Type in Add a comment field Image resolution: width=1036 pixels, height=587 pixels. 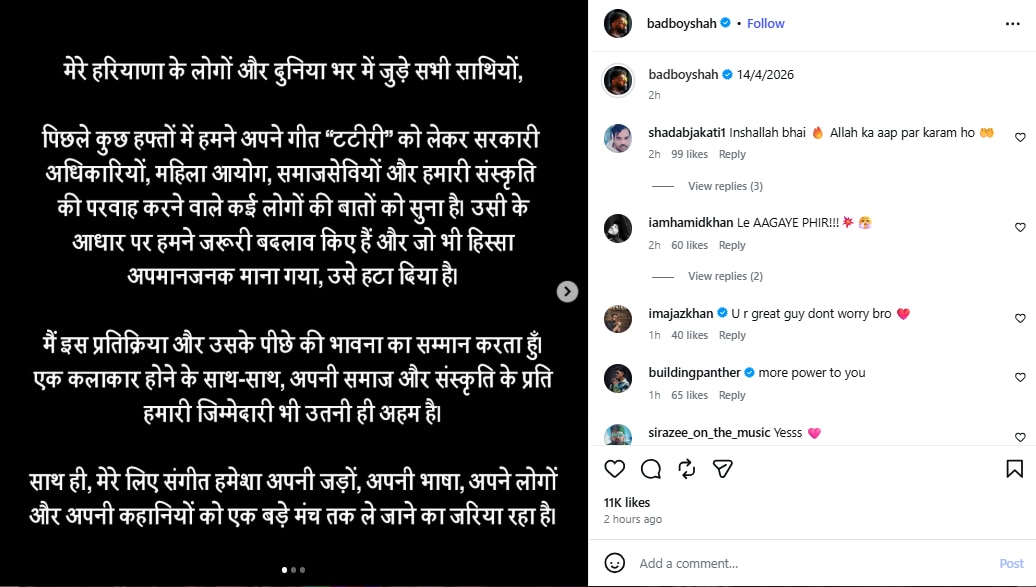(x=810, y=563)
